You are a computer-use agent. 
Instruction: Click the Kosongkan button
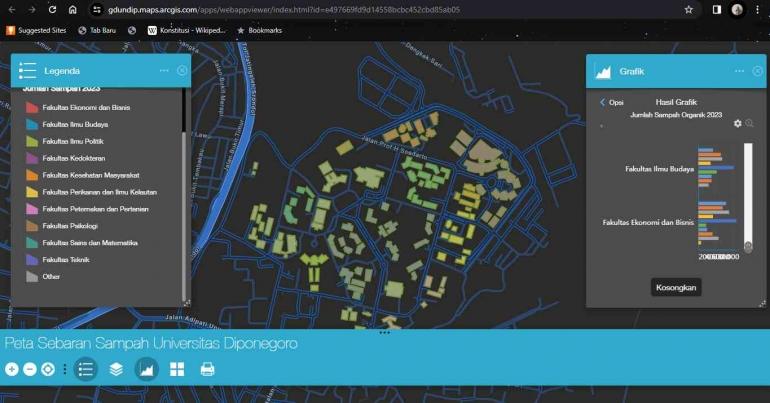[676, 287]
